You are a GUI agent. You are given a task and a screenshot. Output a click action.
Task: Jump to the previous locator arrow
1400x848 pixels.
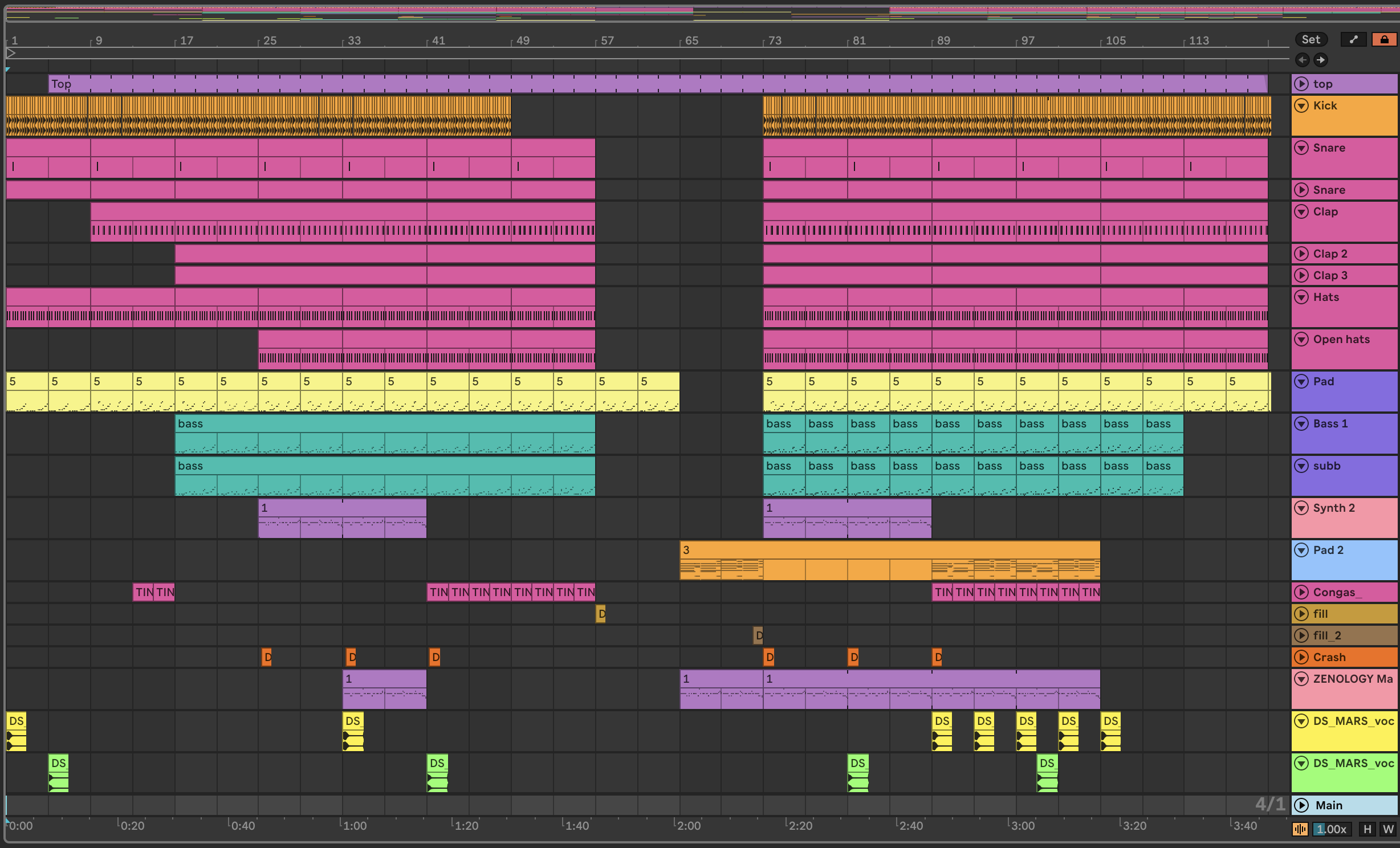tap(1302, 60)
